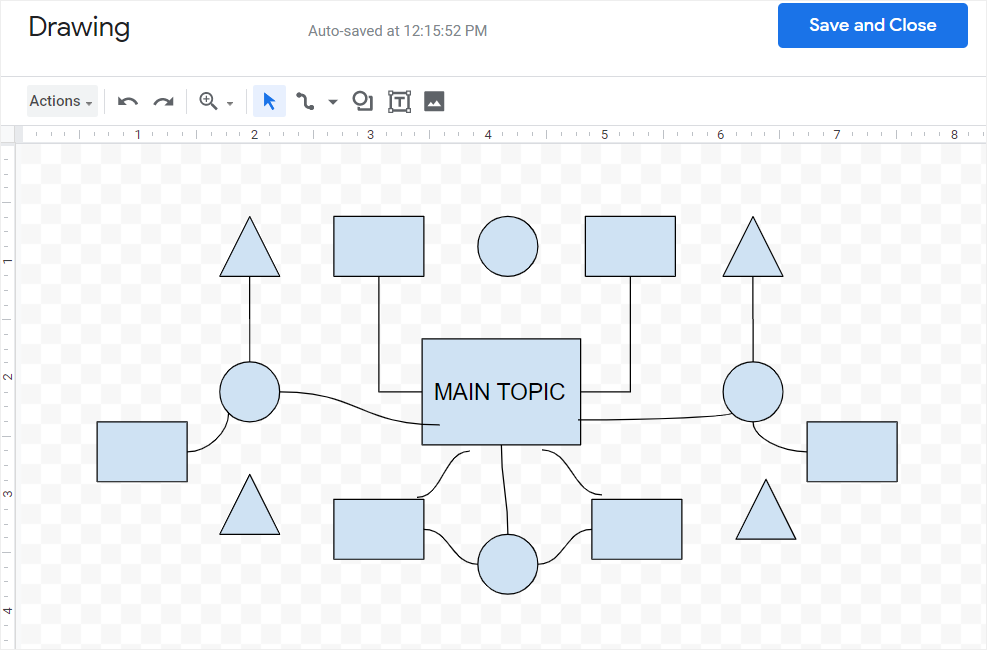The height and width of the screenshot is (650, 987).
Task: Click the Save and Close button
Action: tap(872, 26)
